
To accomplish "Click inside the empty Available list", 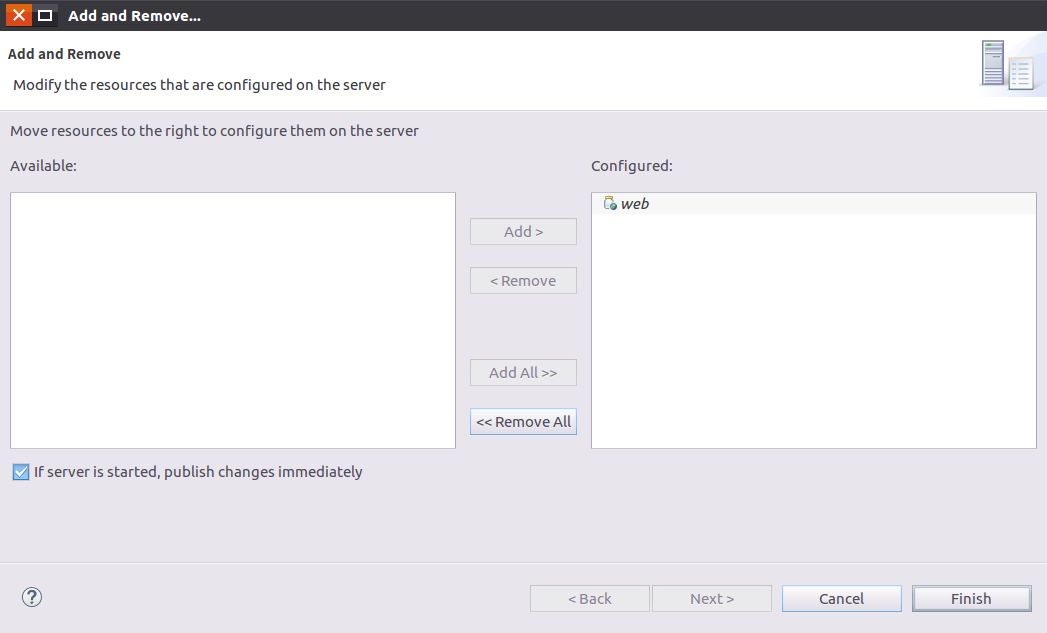I will pos(233,321).
